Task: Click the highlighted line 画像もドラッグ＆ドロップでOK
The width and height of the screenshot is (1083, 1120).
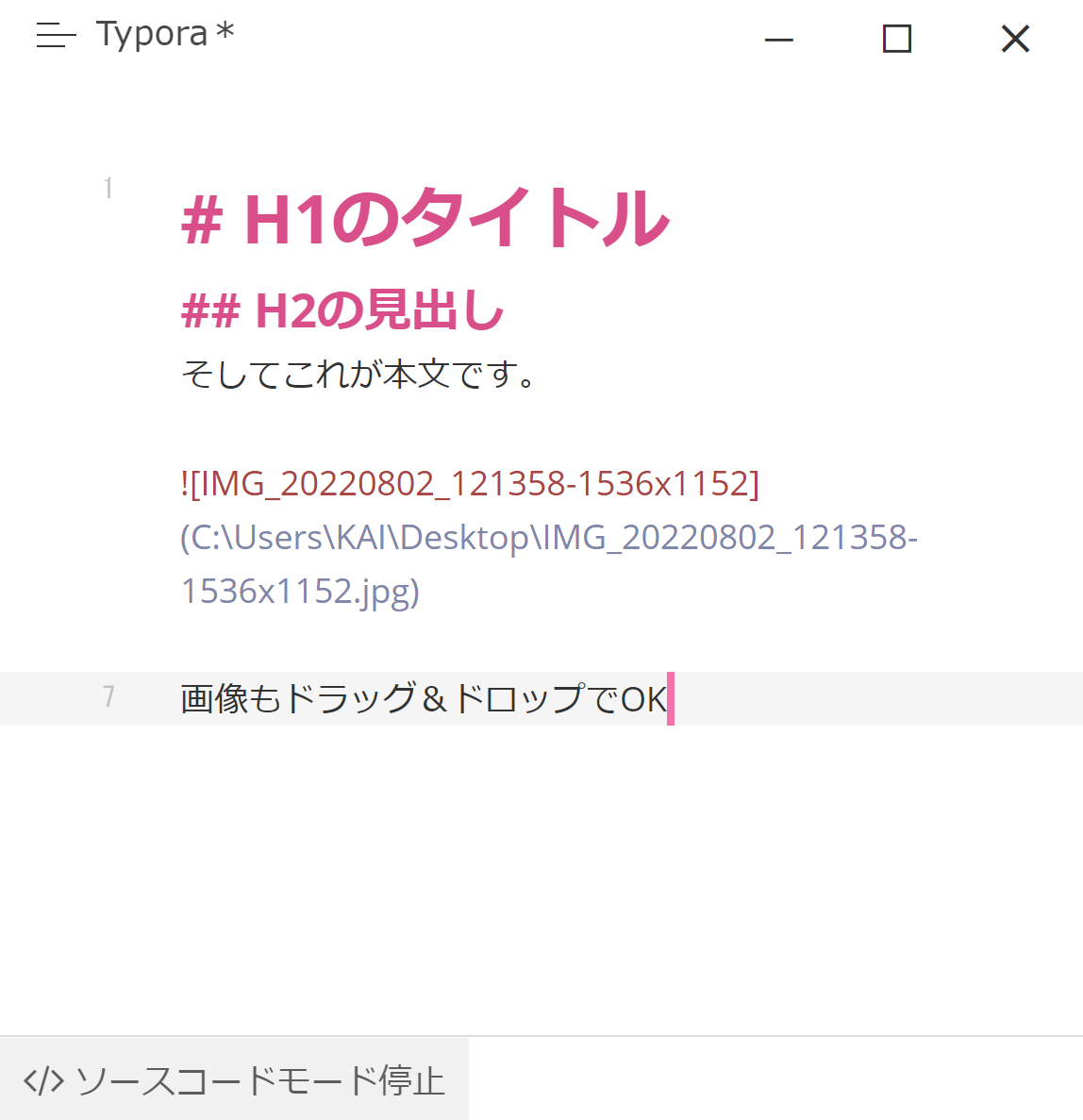Action: tap(425, 700)
